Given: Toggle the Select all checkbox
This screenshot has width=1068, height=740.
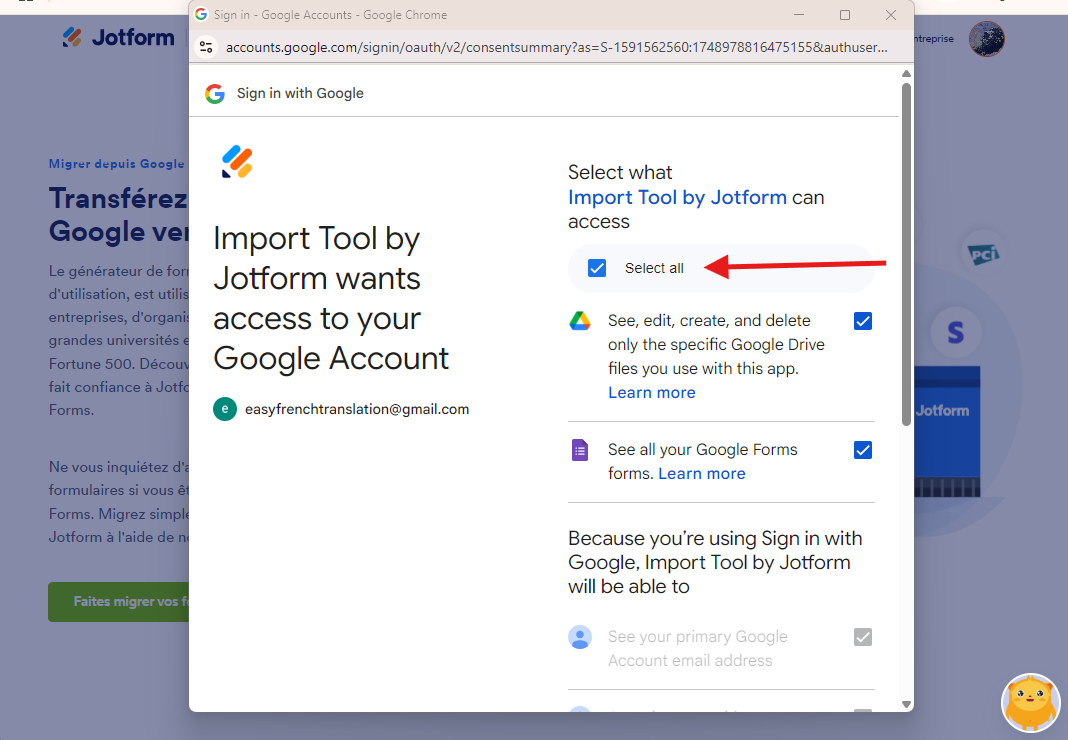Looking at the screenshot, I should coord(597,268).
